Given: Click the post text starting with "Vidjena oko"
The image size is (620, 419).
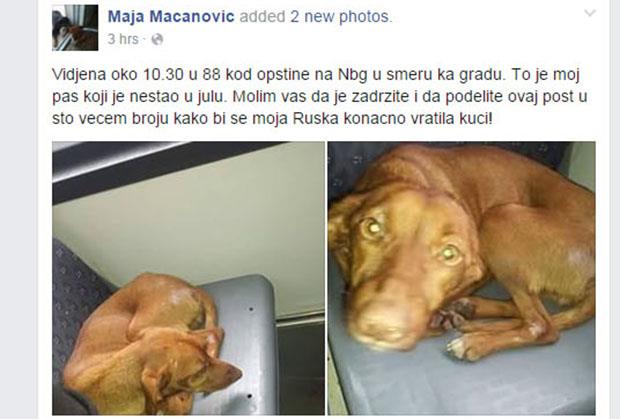Looking at the screenshot, I should point(319,96).
